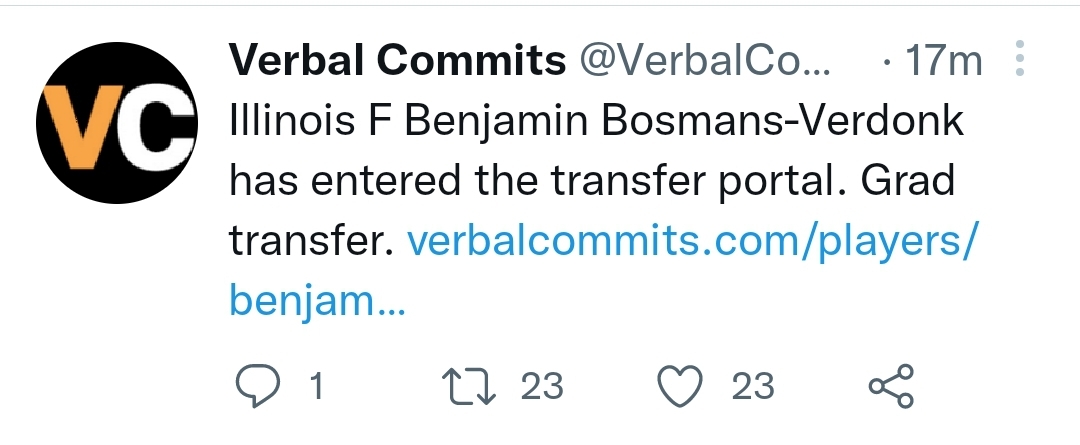The width and height of the screenshot is (1080, 445).
Task: Click the like count next to the heart
Action: 752,385
